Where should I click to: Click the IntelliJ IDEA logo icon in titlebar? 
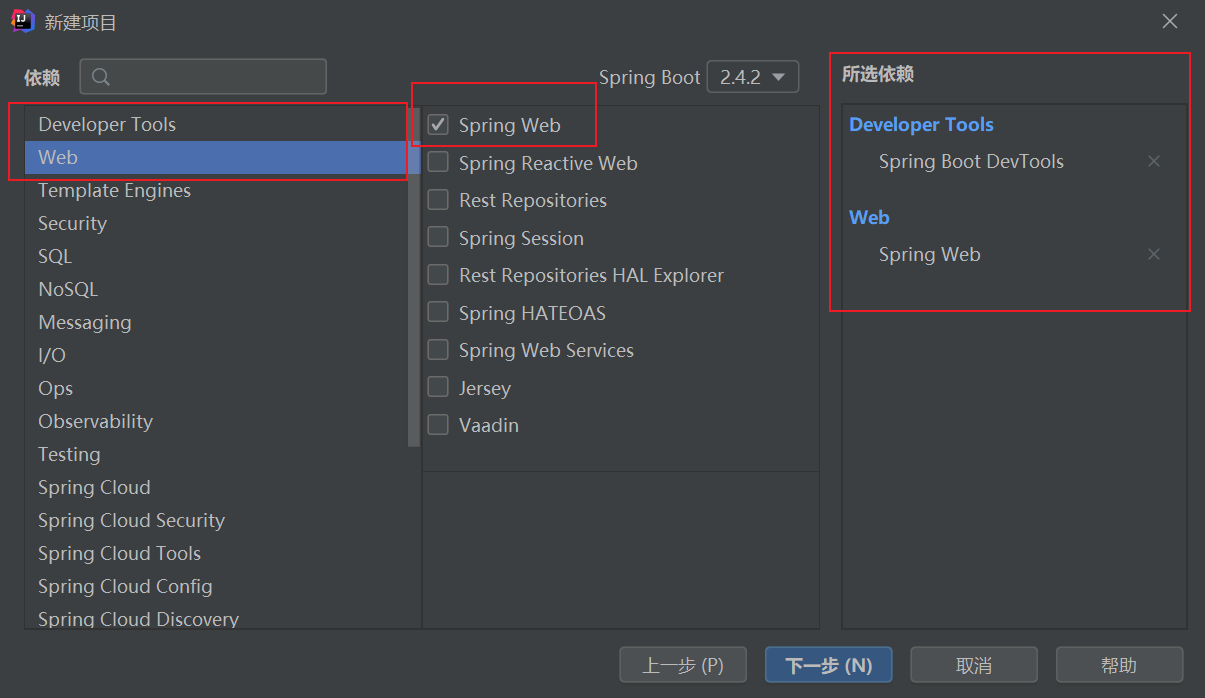(x=20, y=20)
